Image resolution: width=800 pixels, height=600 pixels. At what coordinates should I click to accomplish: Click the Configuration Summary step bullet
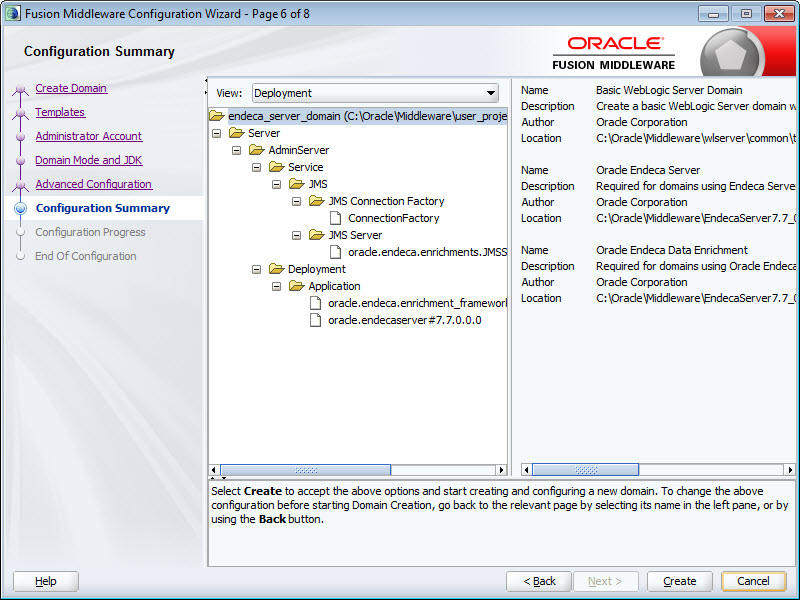tap(20, 208)
